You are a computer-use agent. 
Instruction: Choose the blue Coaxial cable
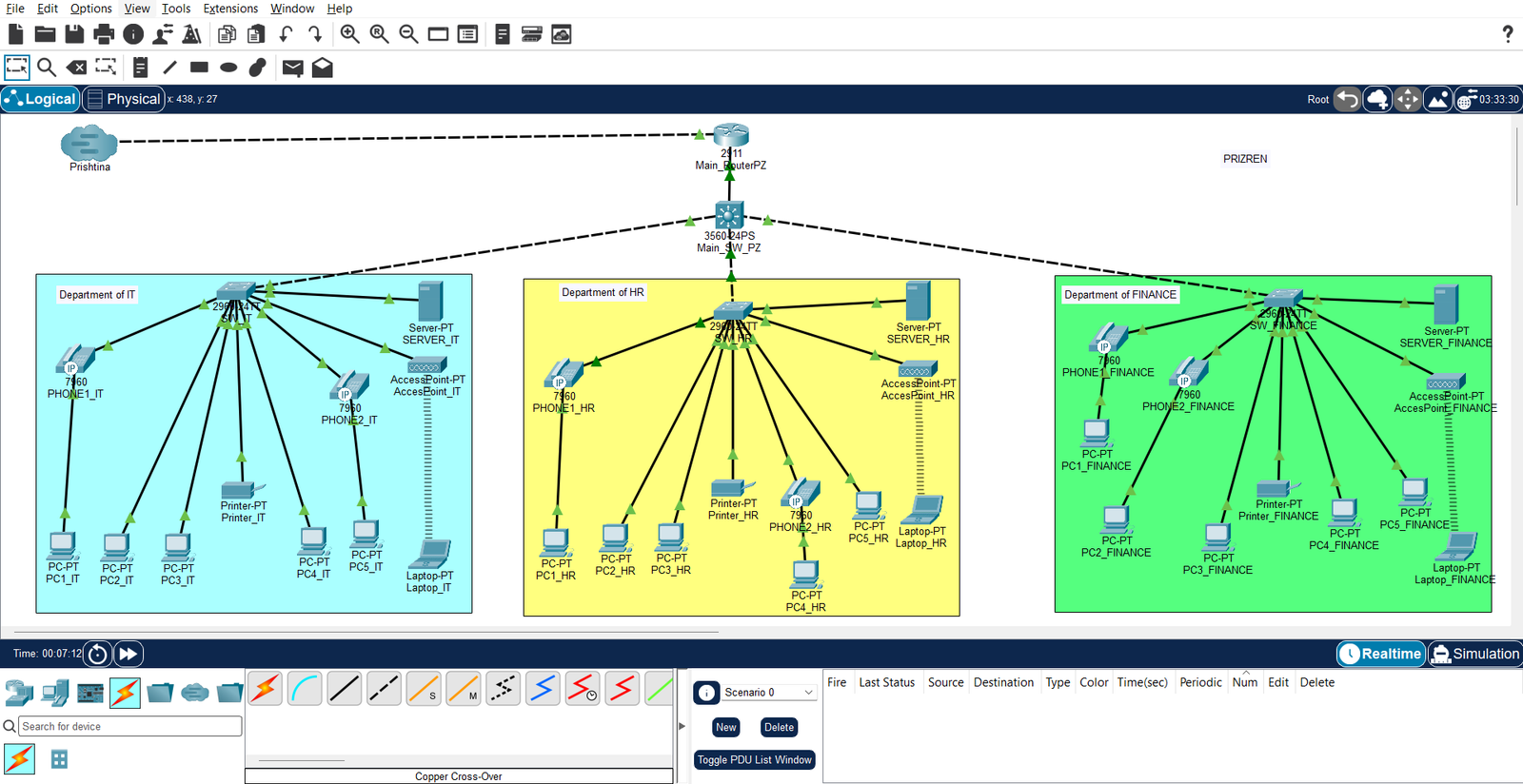tap(543, 688)
